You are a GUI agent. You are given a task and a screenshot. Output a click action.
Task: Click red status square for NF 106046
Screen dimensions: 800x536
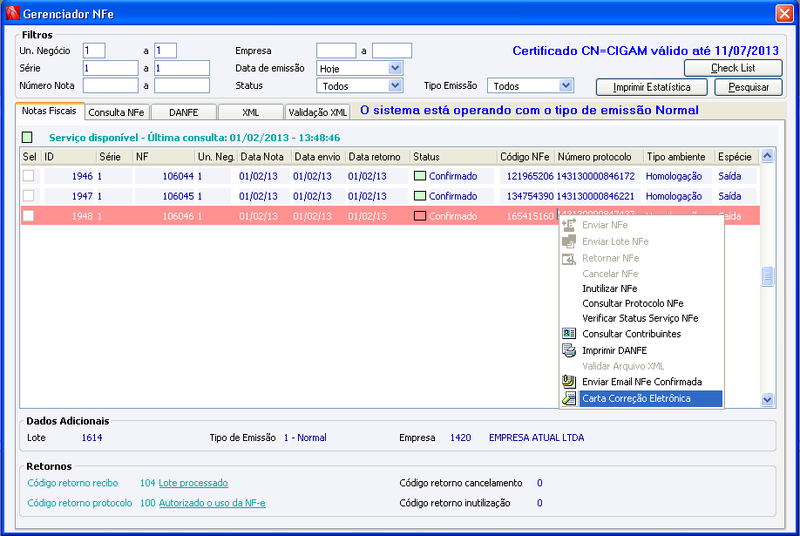pos(420,216)
